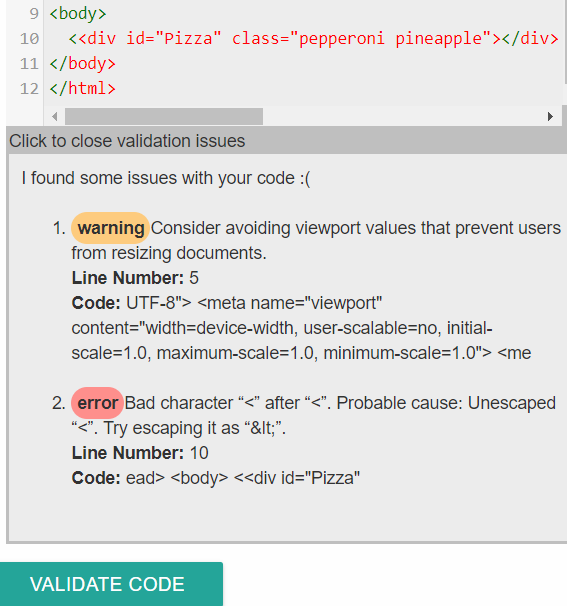
Task: Click the empty scrollbar track right of the thumb
Action: pyautogui.click(x=404, y=116)
